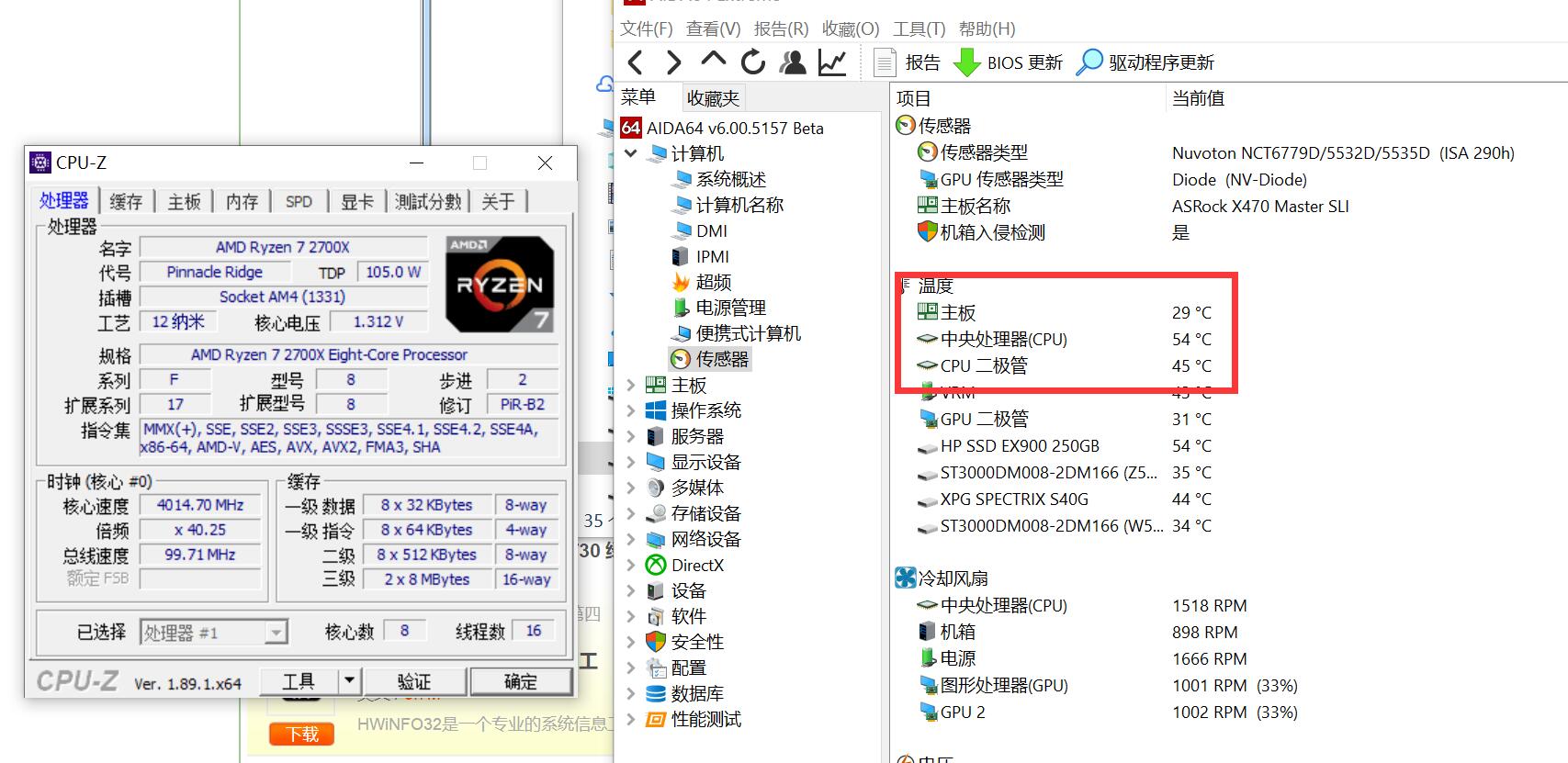The height and width of the screenshot is (763, 1568).
Task: Switch to the 收藏夹 tab in AIDA64
Action: click(713, 97)
